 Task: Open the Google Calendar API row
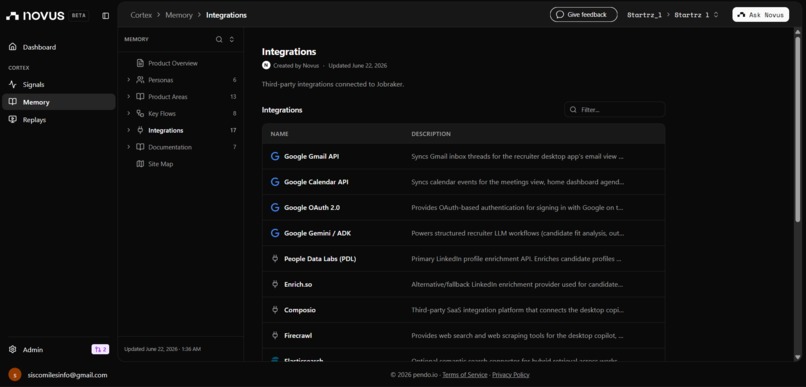(x=464, y=182)
